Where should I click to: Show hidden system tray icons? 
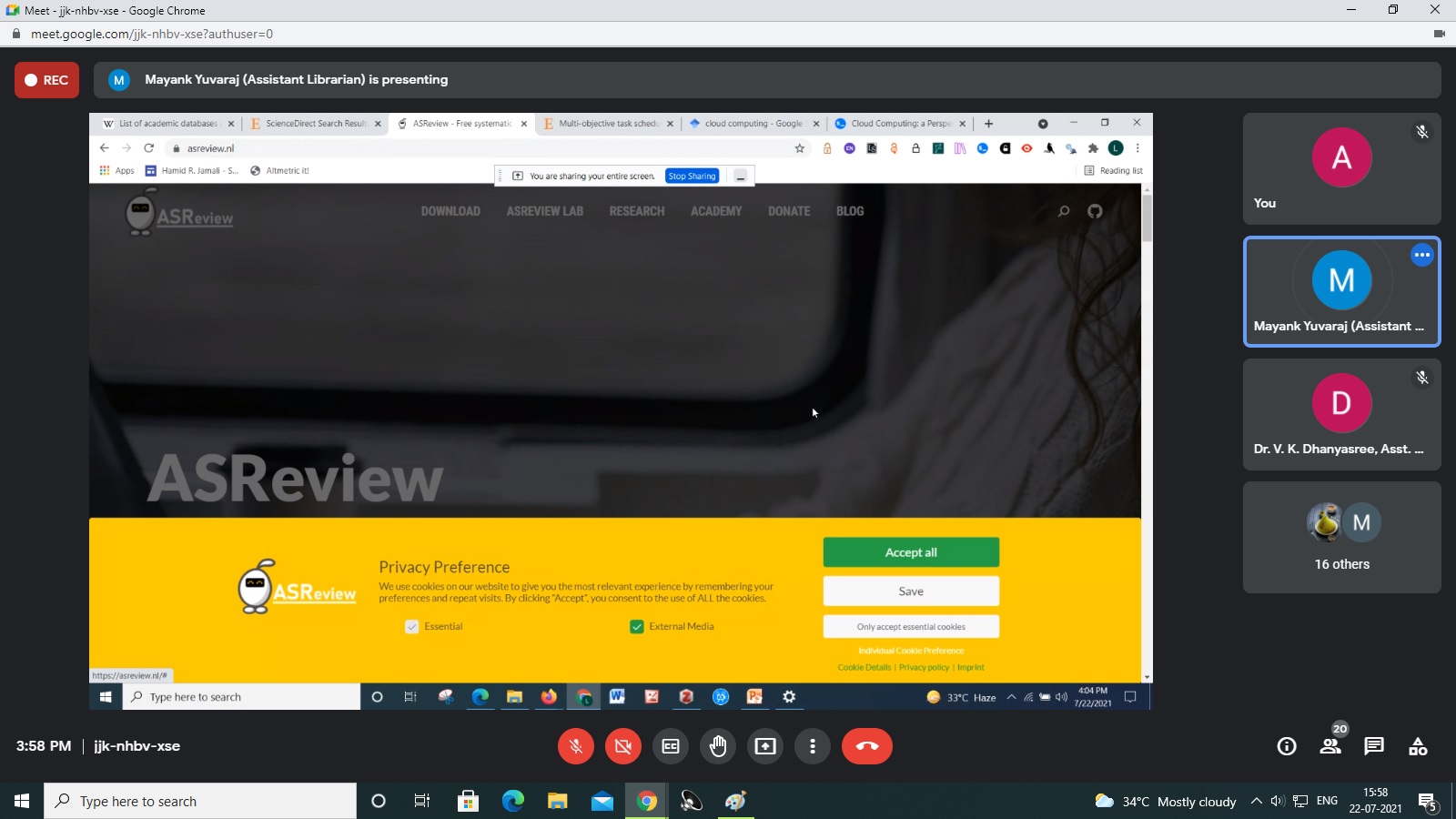click(1257, 802)
